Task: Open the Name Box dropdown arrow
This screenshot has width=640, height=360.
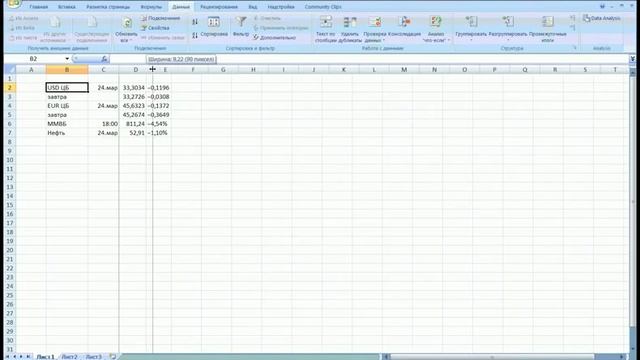Action: (67, 59)
